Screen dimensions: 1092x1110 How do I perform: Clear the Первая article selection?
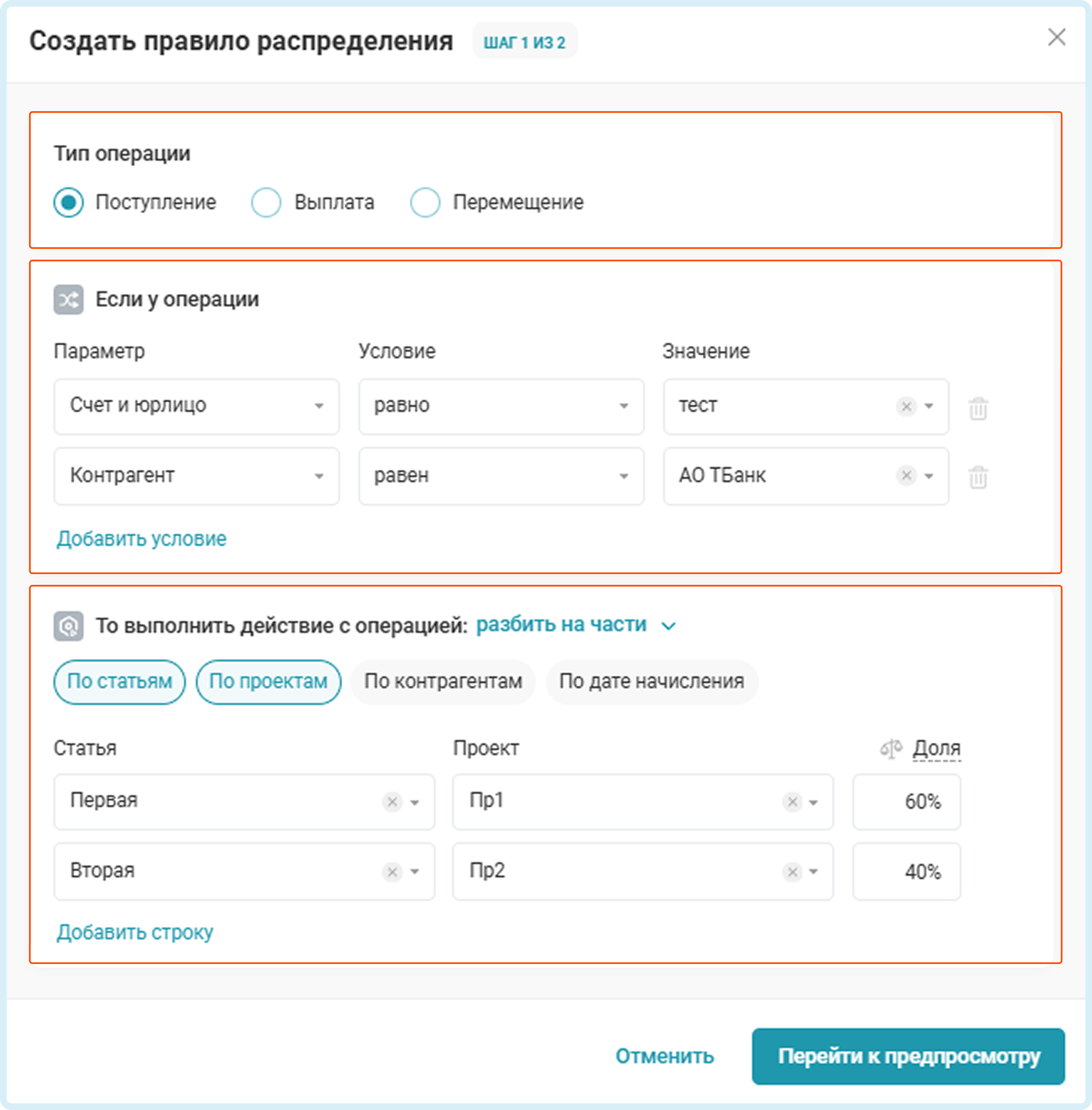[392, 801]
